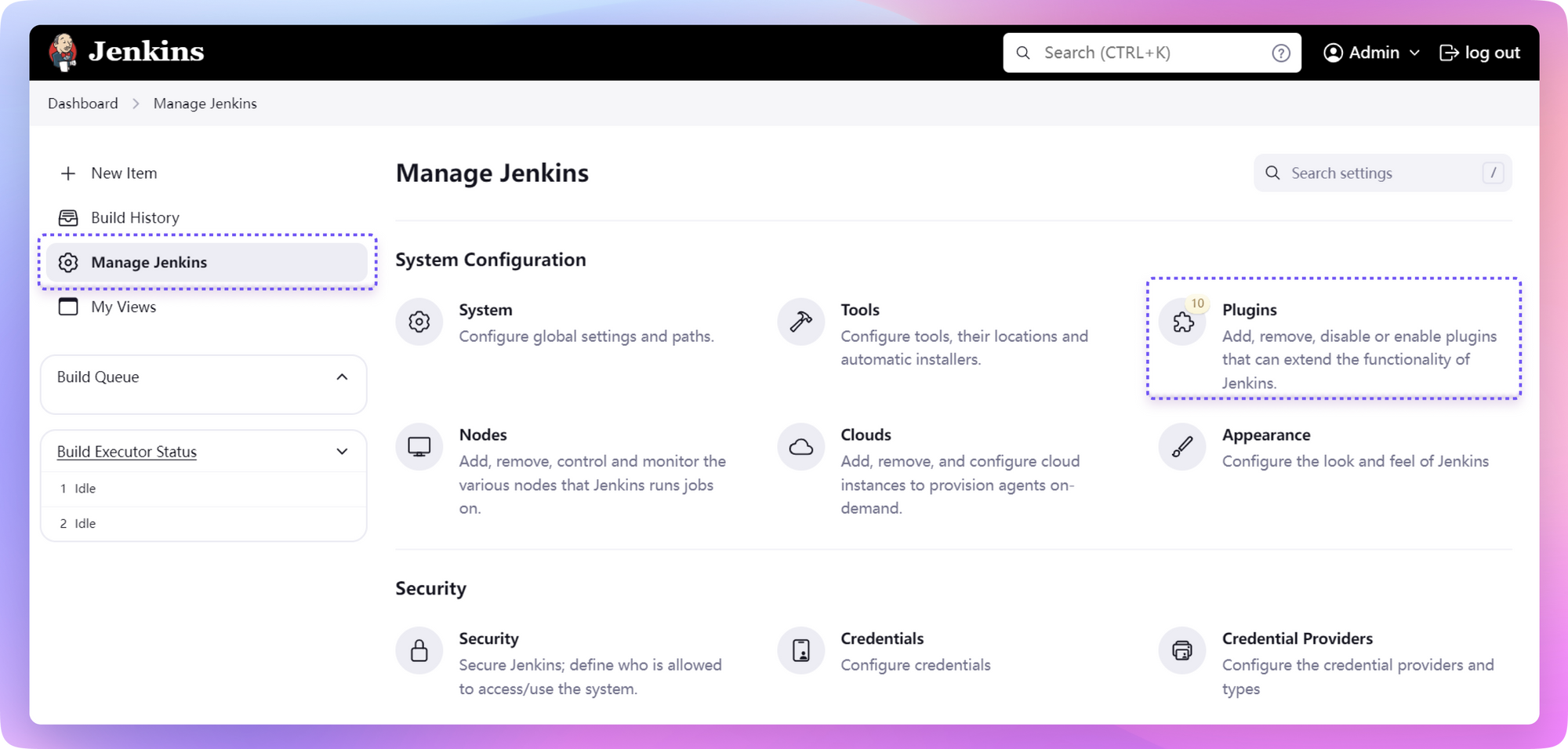Focus the Search (CTRL+K) field
This screenshot has height=749, width=1568.
[x=1152, y=53]
